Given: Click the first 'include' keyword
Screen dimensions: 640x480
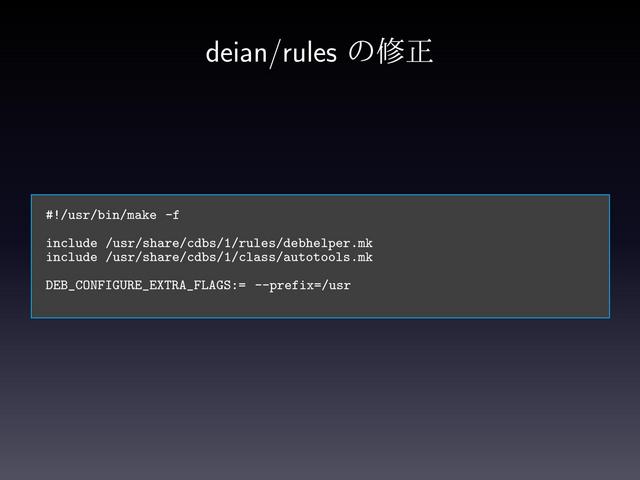Looking at the screenshot, I should click(x=71, y=243).
